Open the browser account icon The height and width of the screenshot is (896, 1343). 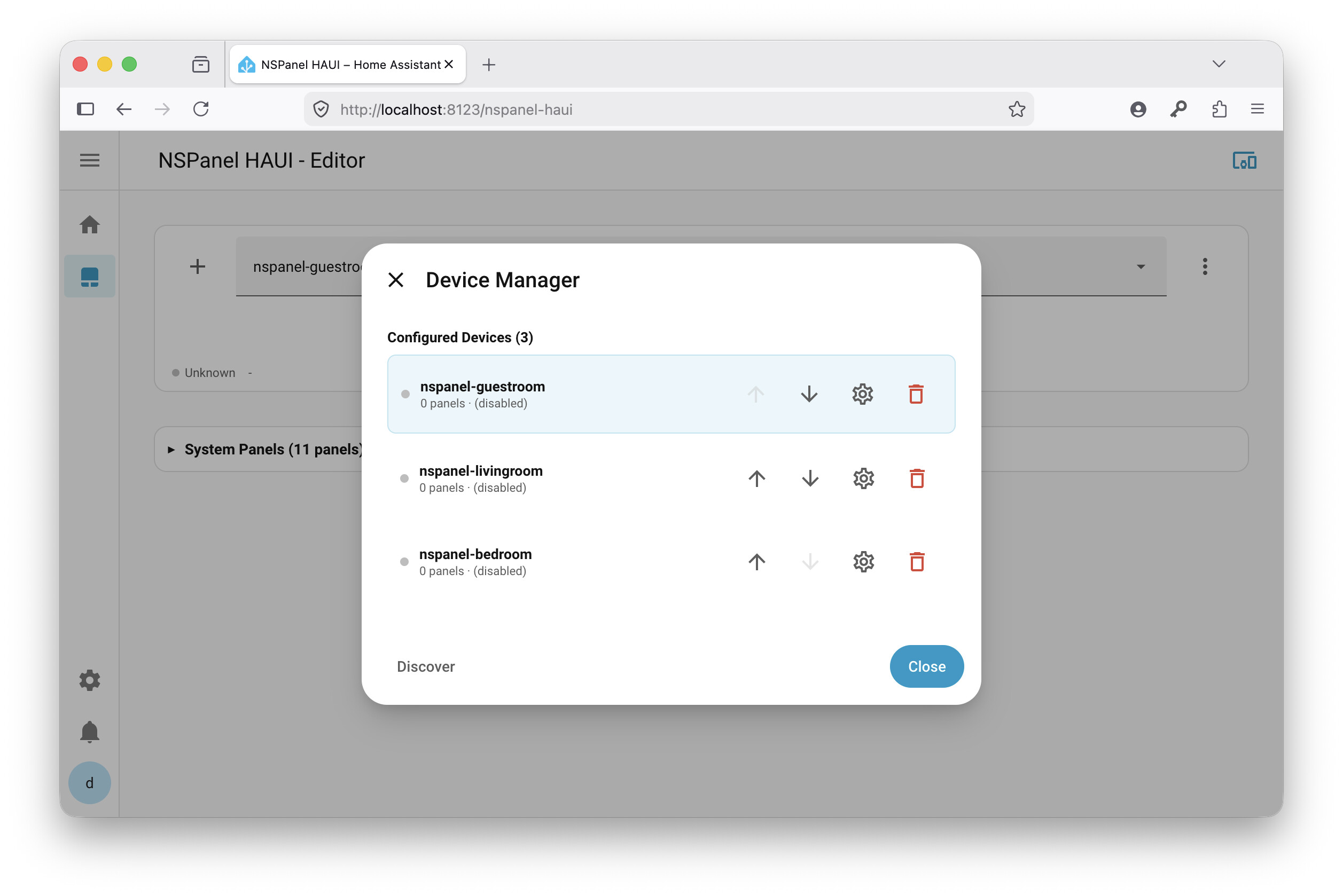point(1137,108)
